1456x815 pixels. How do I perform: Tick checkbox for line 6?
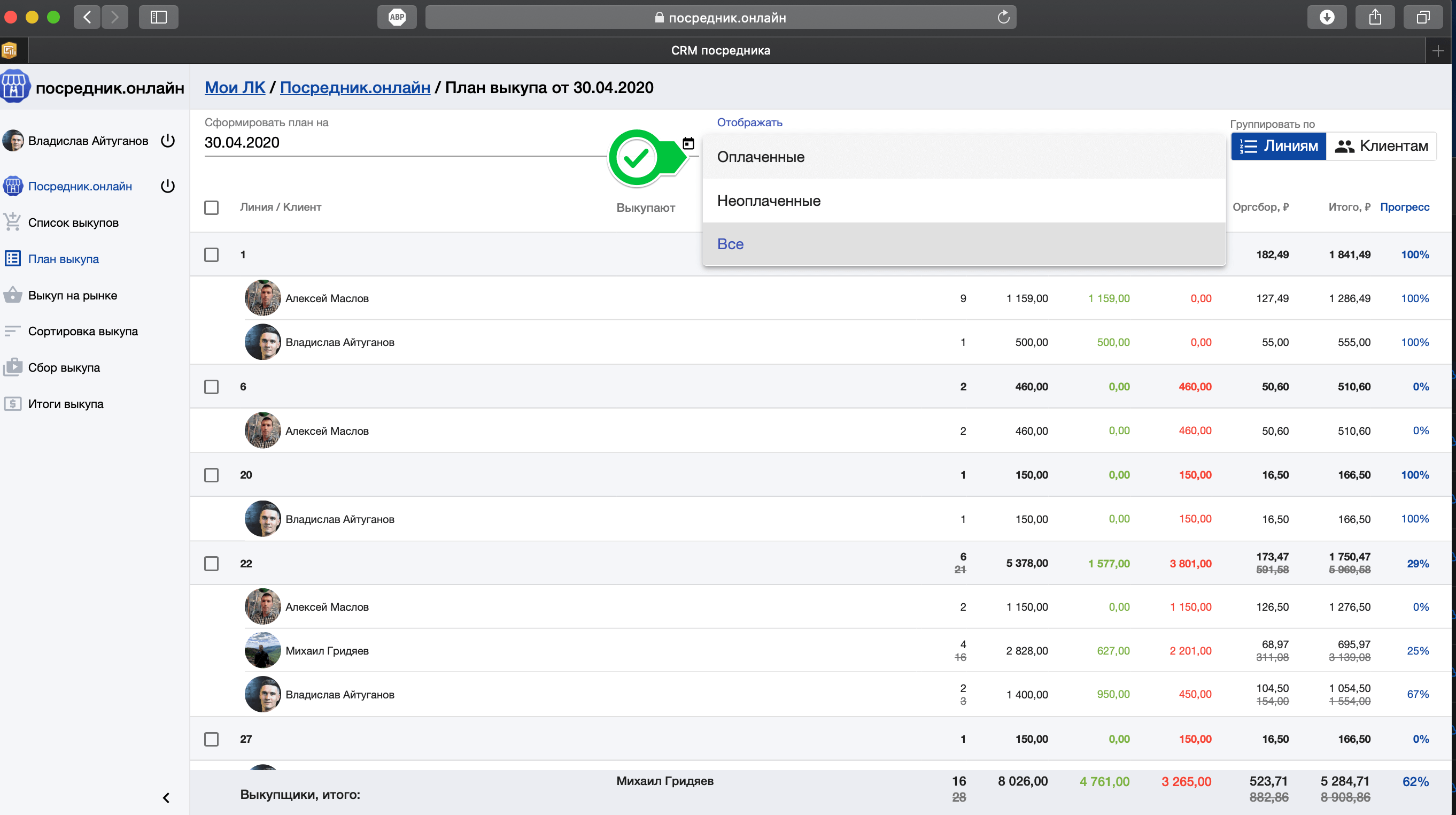[211, 387]
